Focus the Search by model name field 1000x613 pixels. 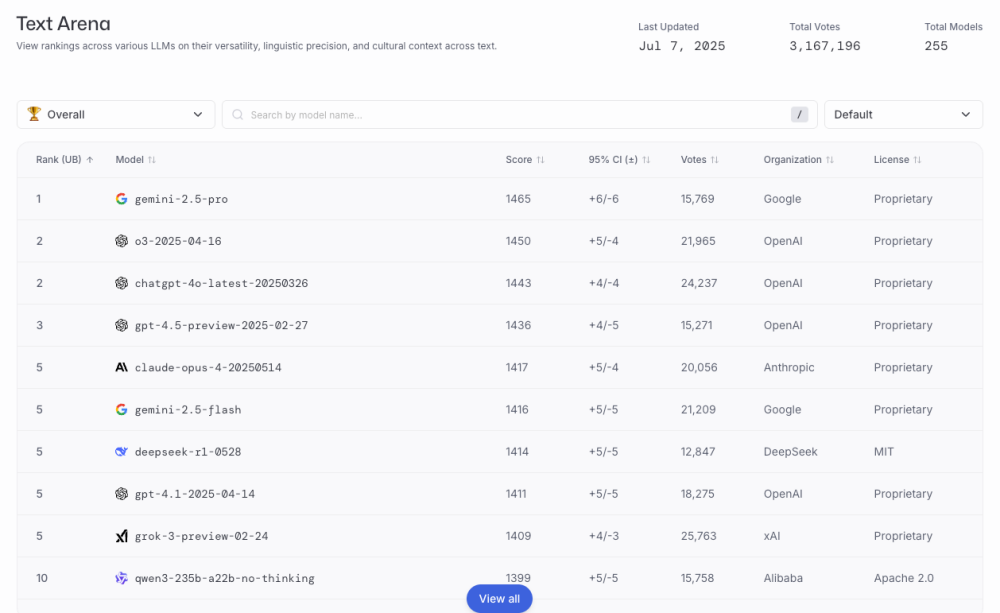(x=520, y=115)
